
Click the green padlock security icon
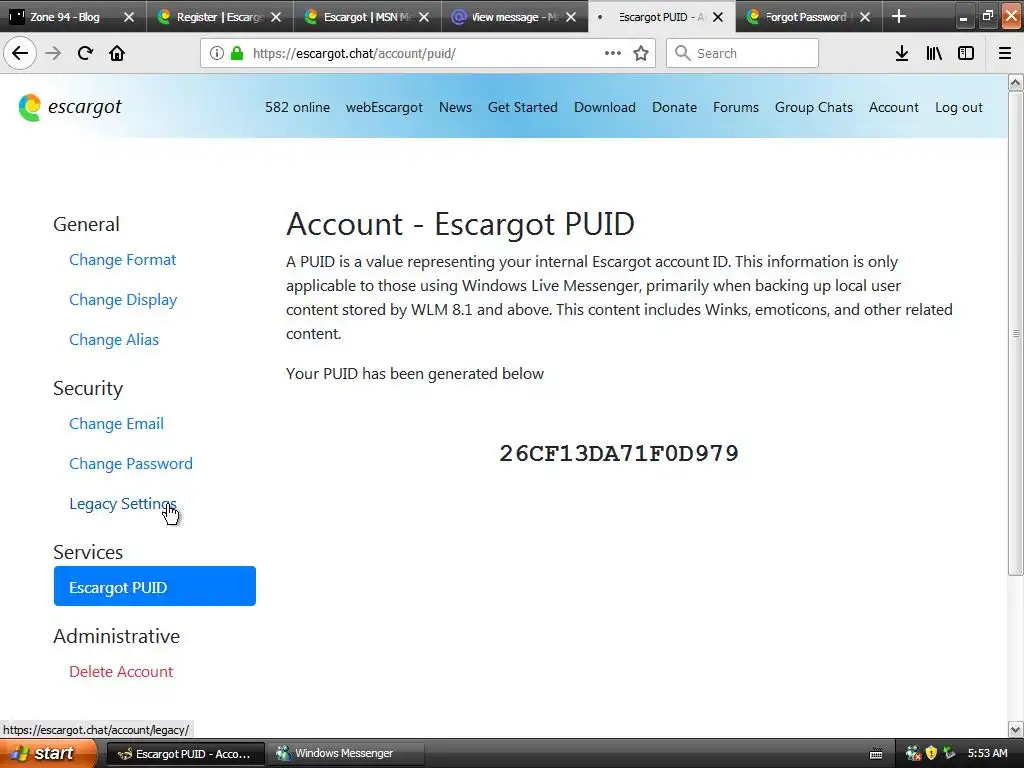(237, 53)
